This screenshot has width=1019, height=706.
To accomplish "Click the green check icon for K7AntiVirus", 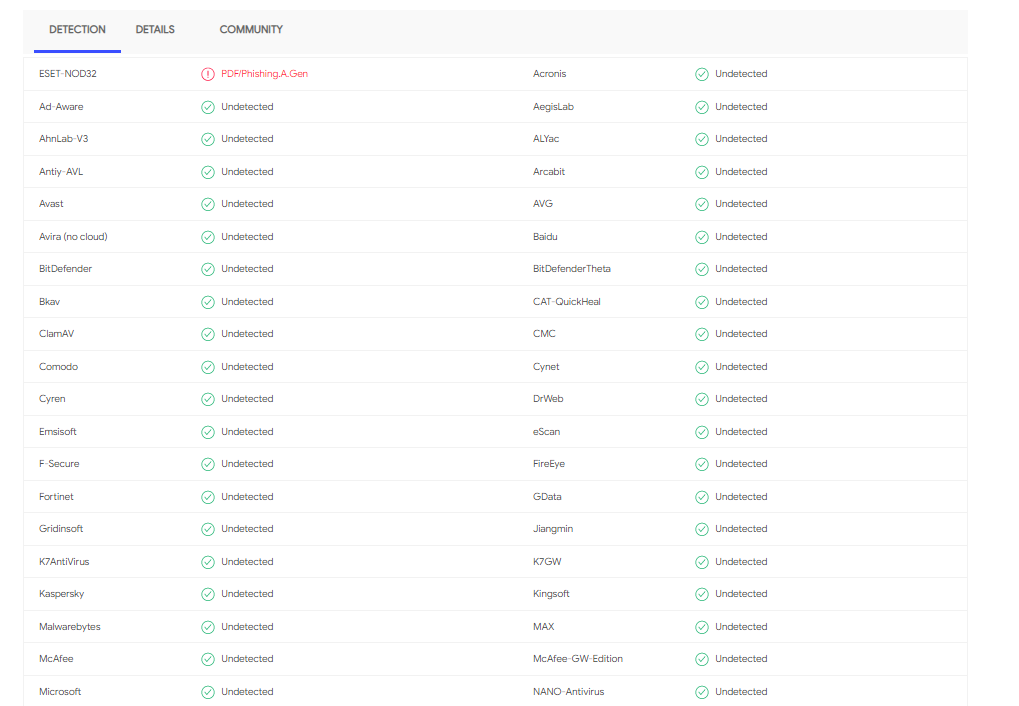I will 207,562.
